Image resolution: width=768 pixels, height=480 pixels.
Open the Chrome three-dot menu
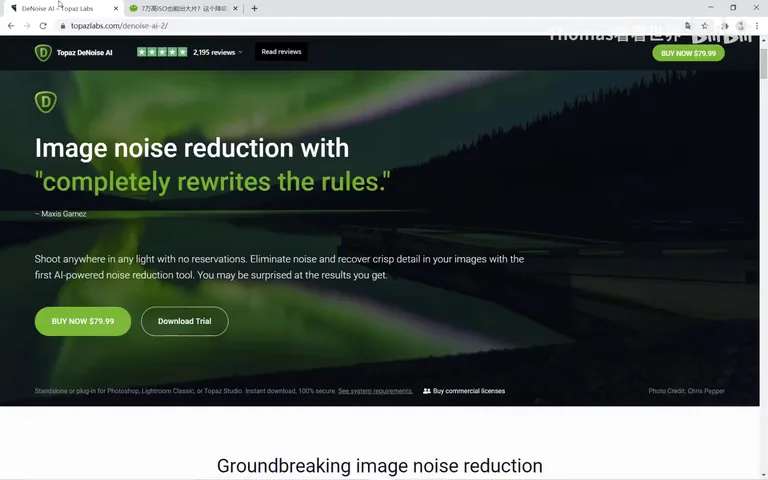[757, 26]
